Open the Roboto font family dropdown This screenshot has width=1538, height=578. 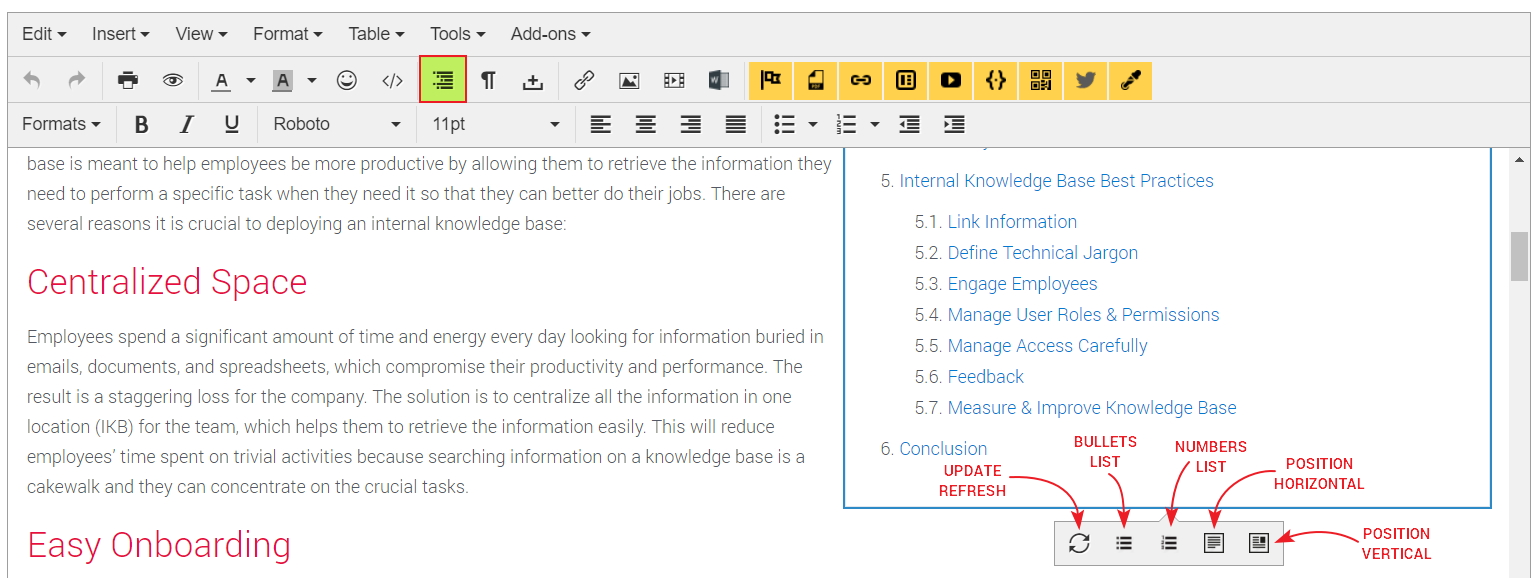point(335,124)
